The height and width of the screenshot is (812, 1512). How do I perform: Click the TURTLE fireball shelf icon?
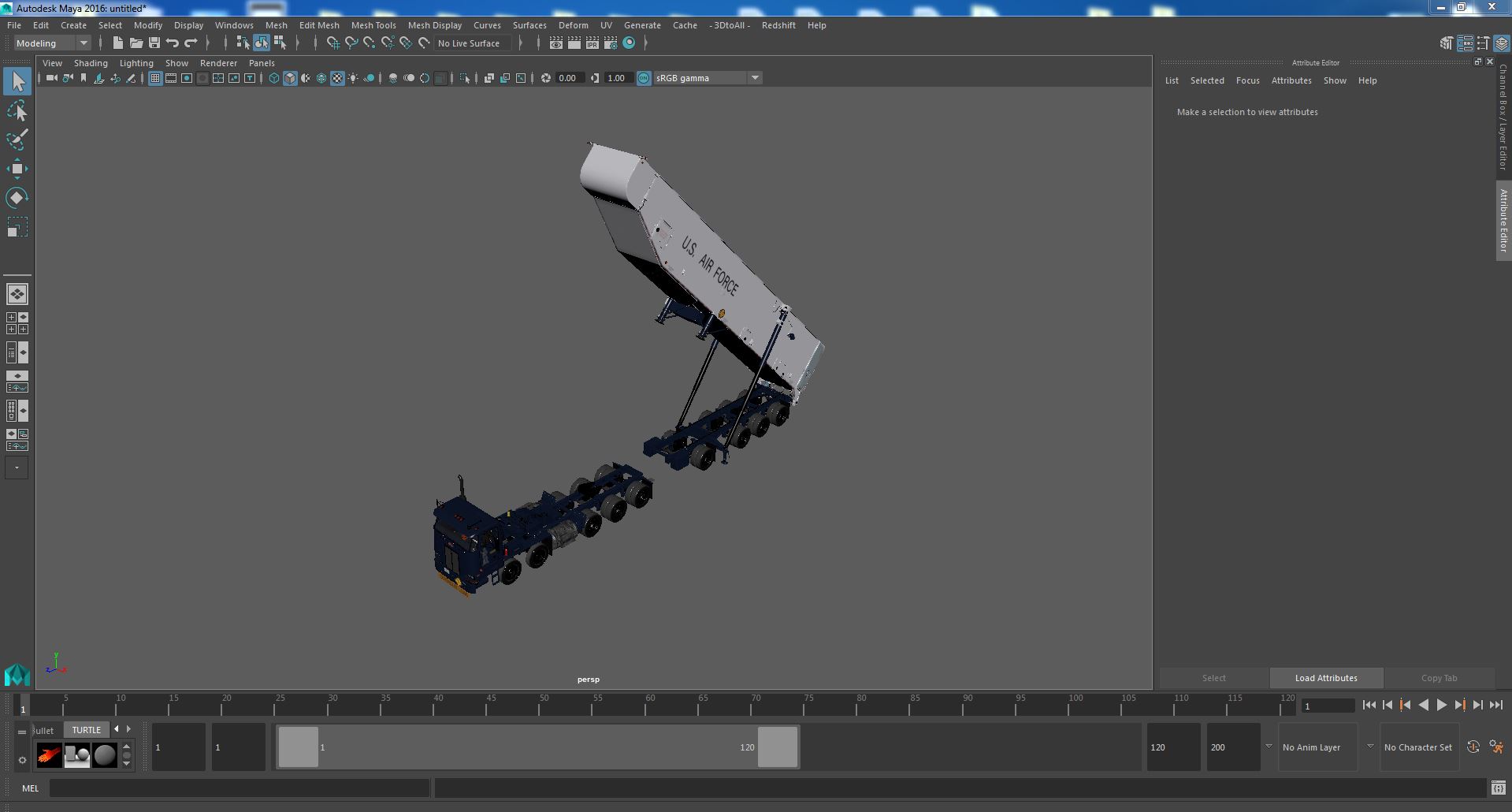point(49,755)
